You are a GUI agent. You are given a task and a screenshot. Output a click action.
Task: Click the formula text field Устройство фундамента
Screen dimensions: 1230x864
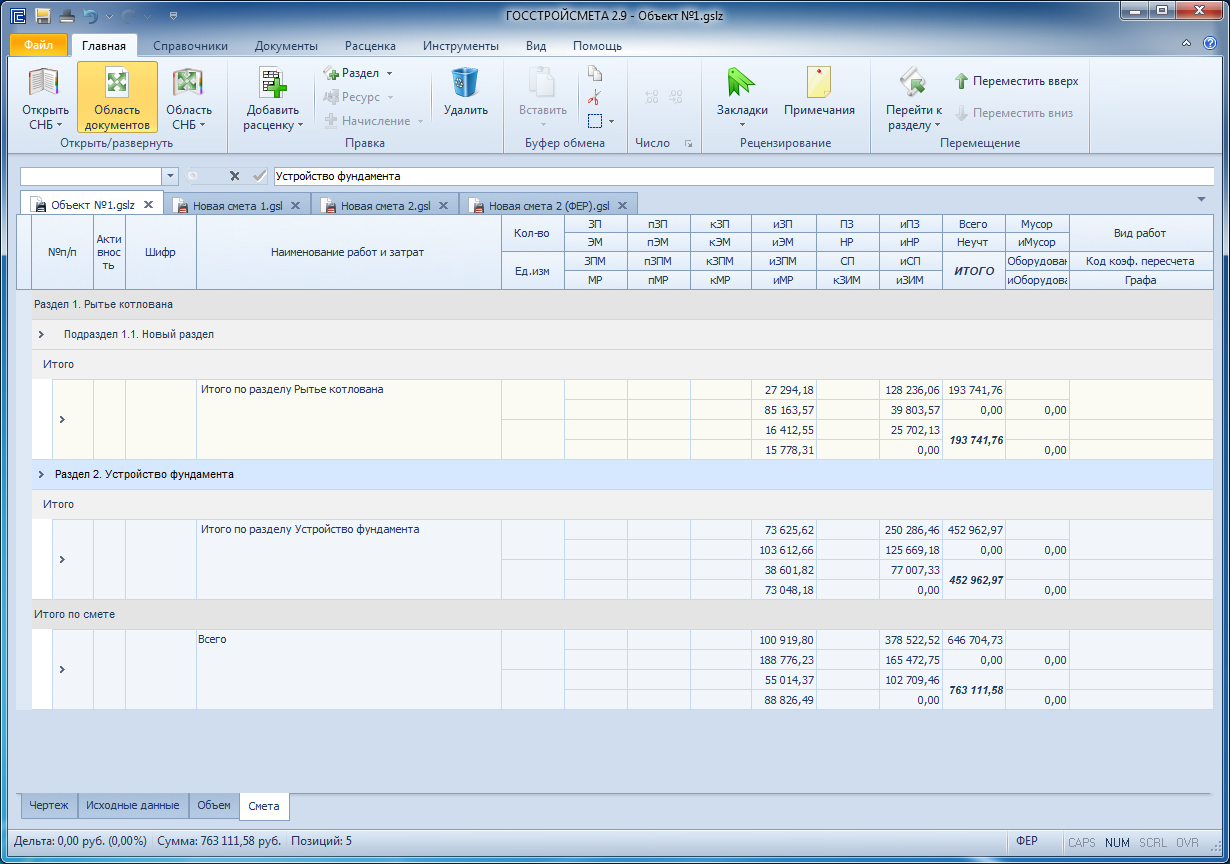(744, 176)
